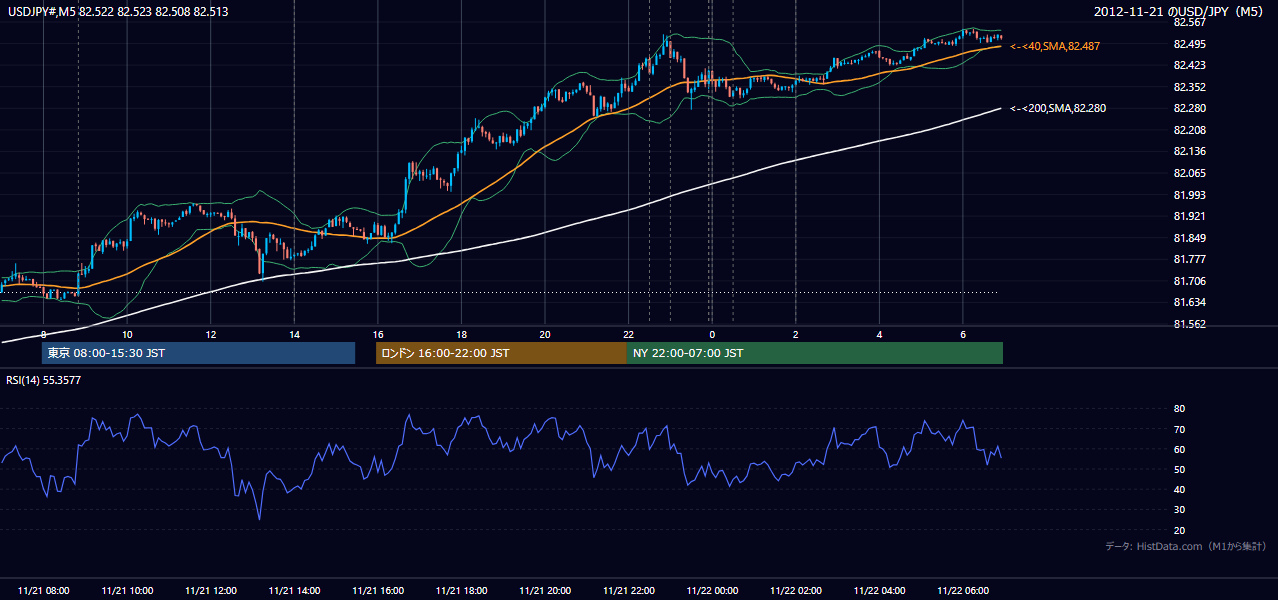Click price axis value 81.777
Viewport: 1278px width, 600px height.
pyautogui.click(x=1189, y=259)
